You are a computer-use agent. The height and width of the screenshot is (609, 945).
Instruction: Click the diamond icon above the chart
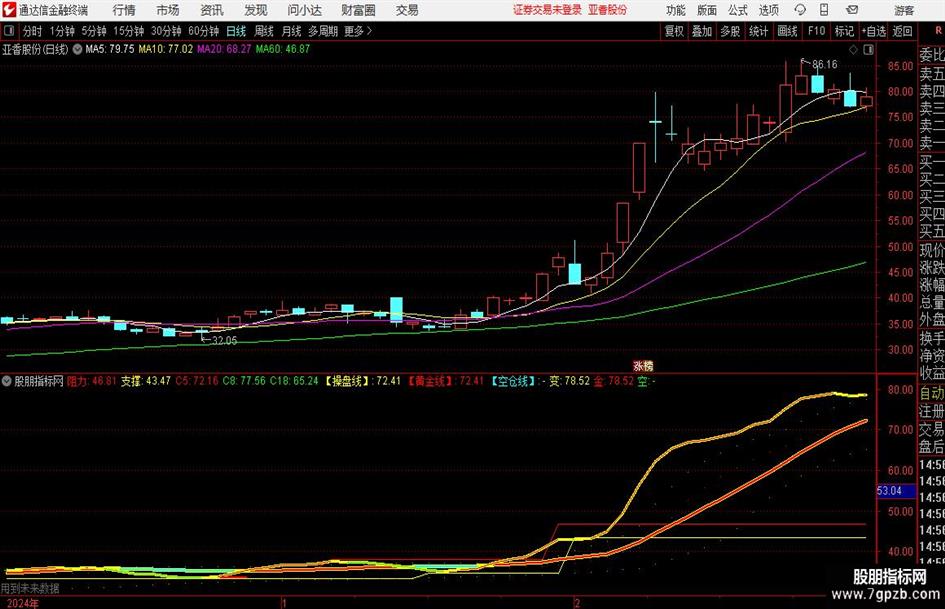coord(853,50)
